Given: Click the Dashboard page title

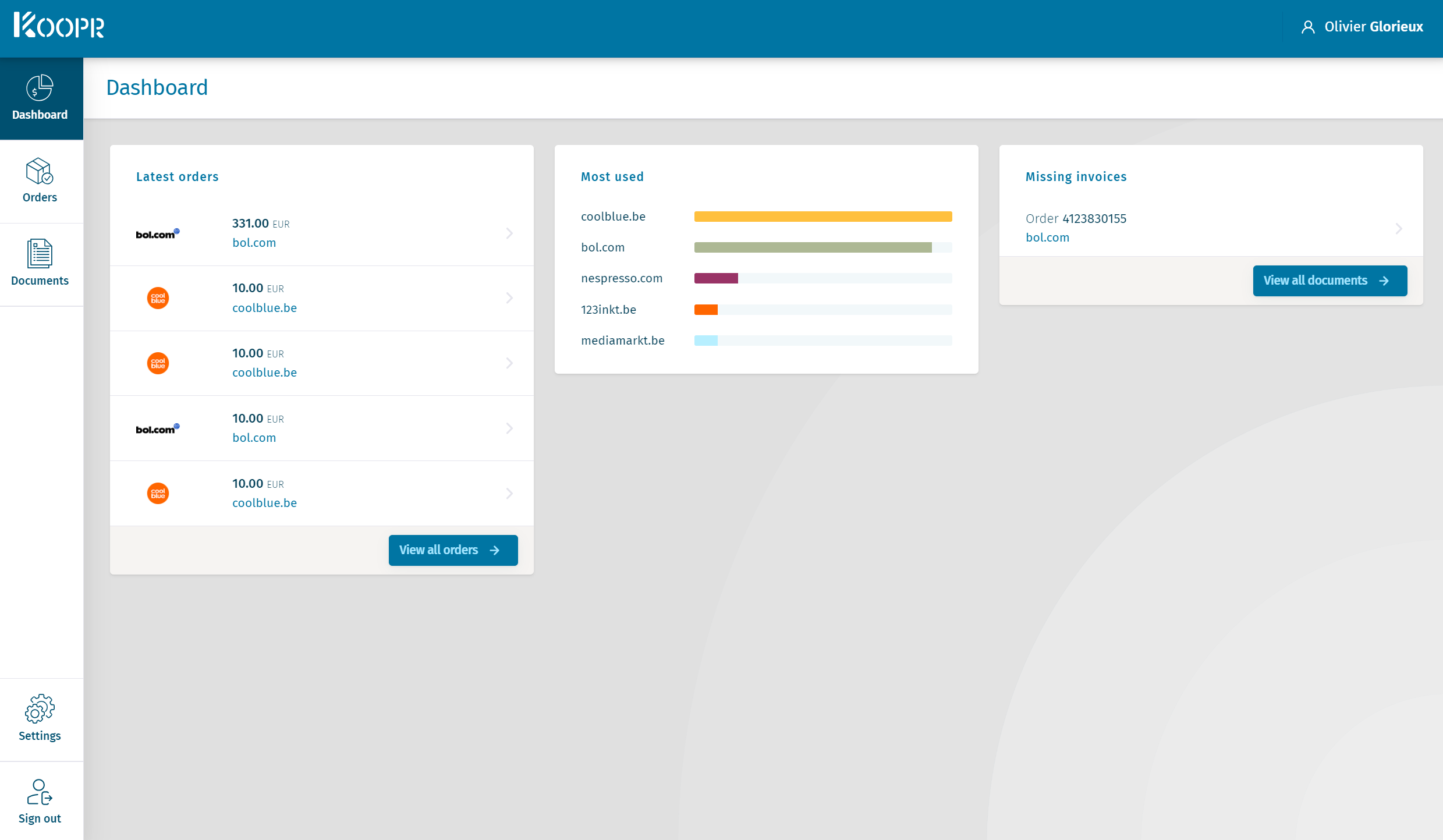Looking at the screenshot, I should tap(157, 87).
